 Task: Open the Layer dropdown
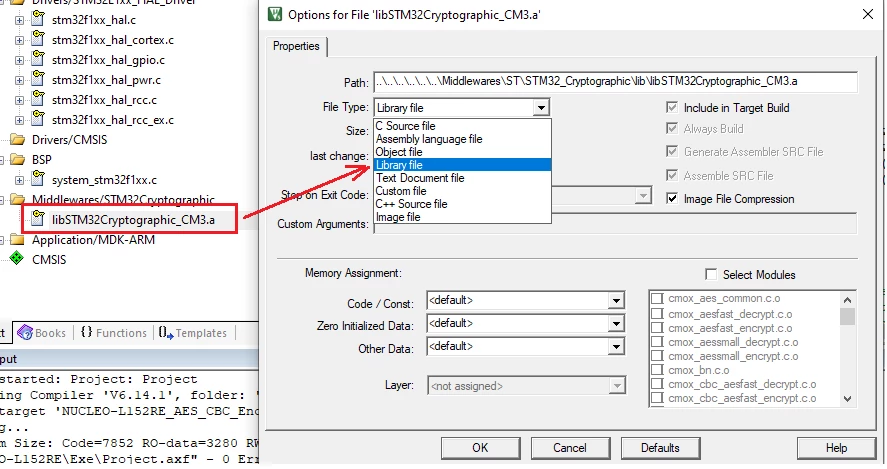point(617,386)
